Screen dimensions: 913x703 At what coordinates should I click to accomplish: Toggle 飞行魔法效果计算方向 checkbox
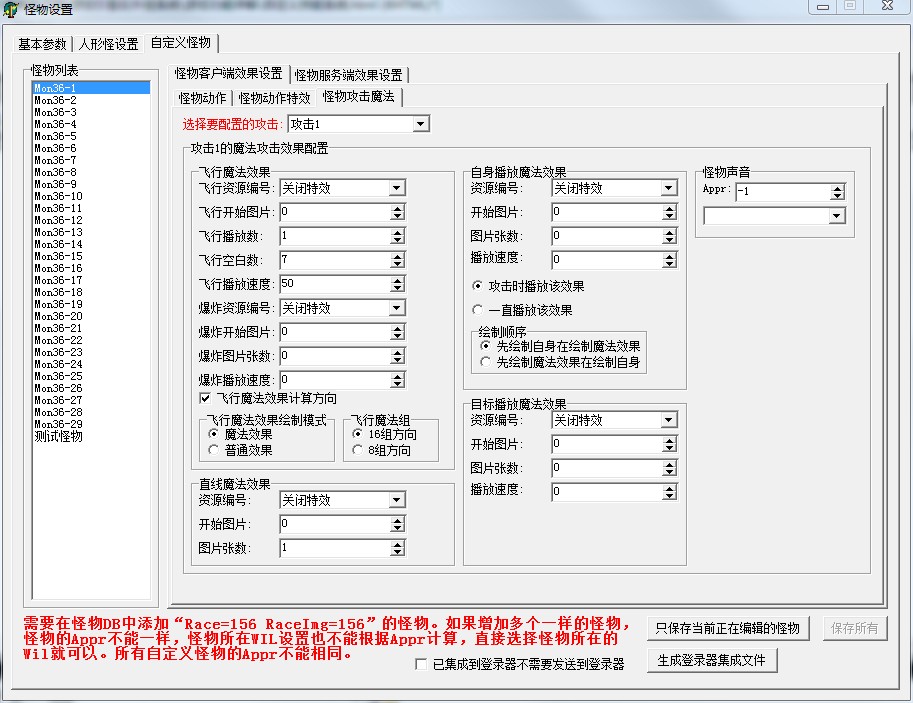(x=206, y=398)
